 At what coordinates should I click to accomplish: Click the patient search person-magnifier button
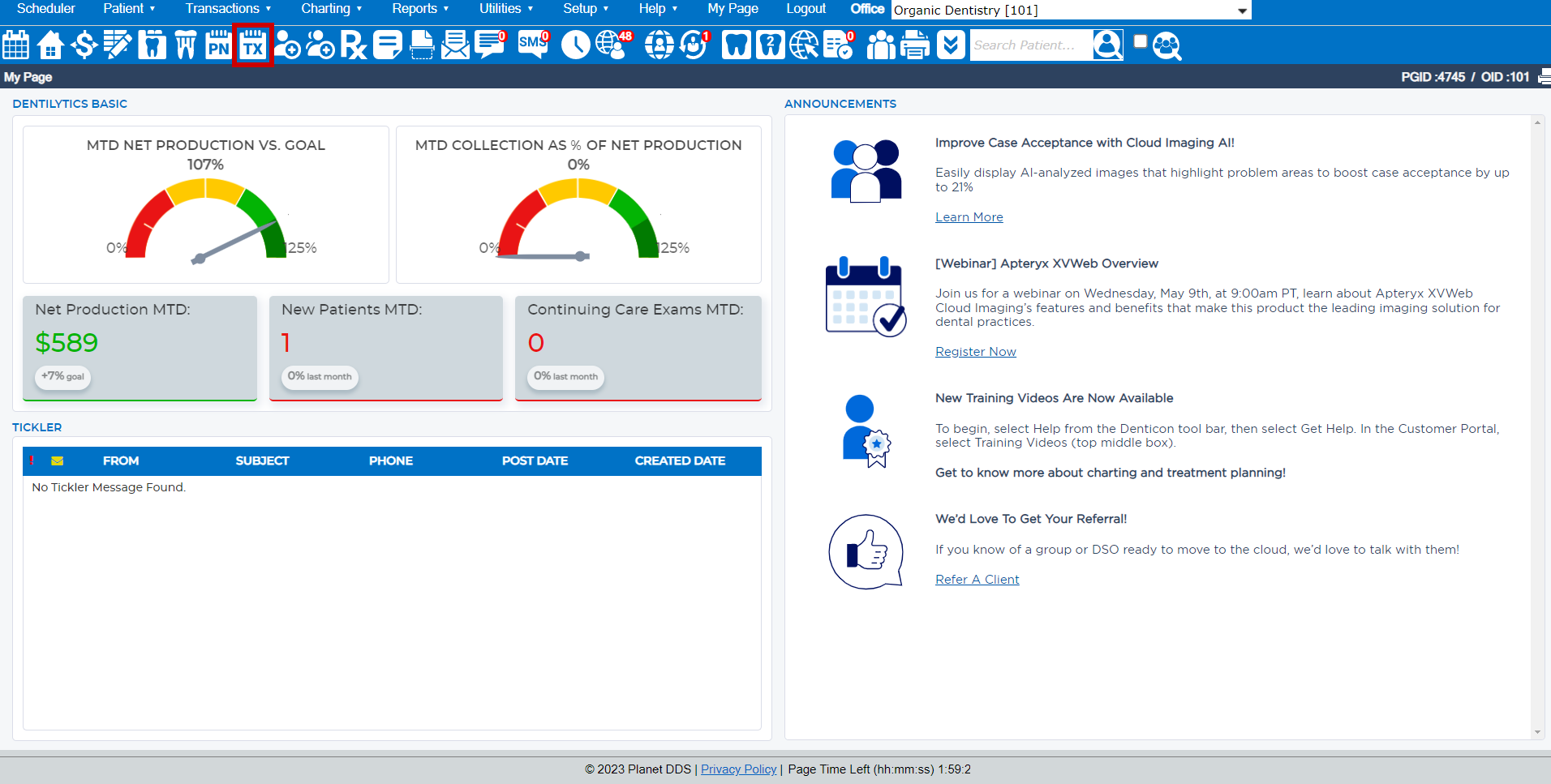[1108, 45]
